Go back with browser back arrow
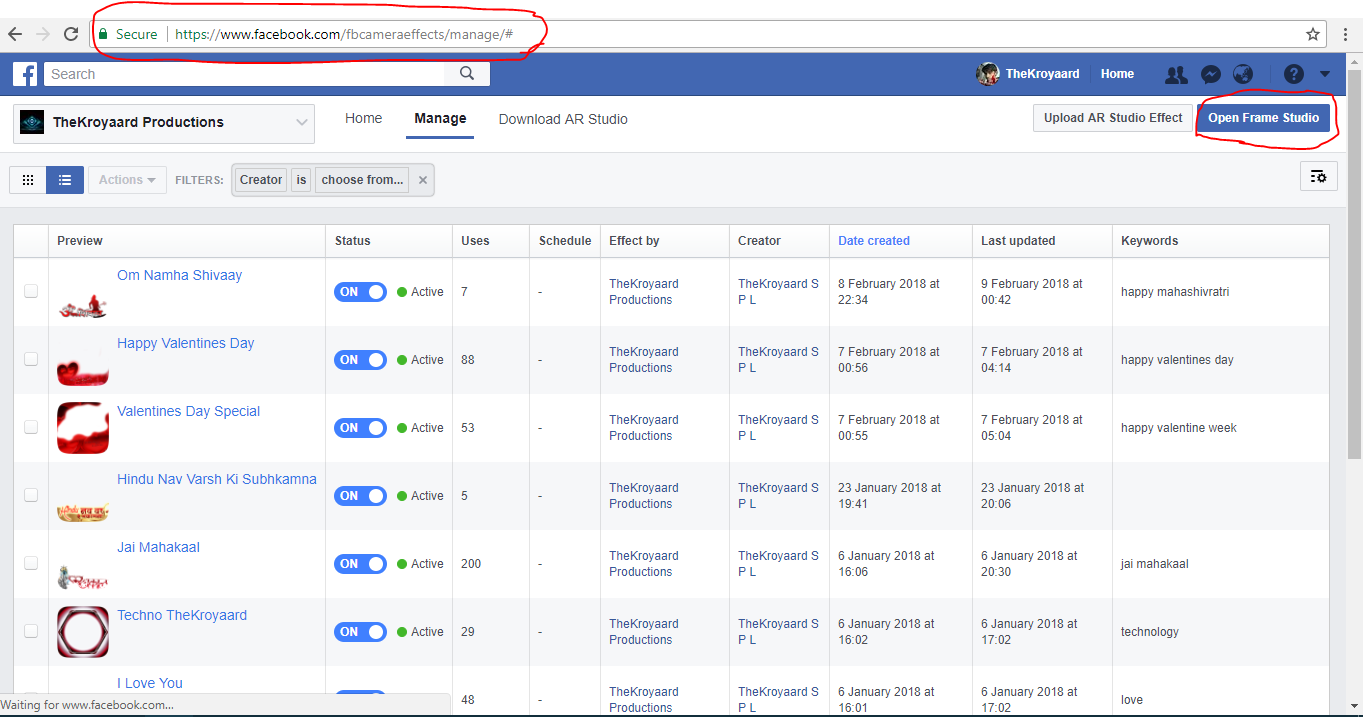This screenshot has width=1363, height=717. pos(14,34)
